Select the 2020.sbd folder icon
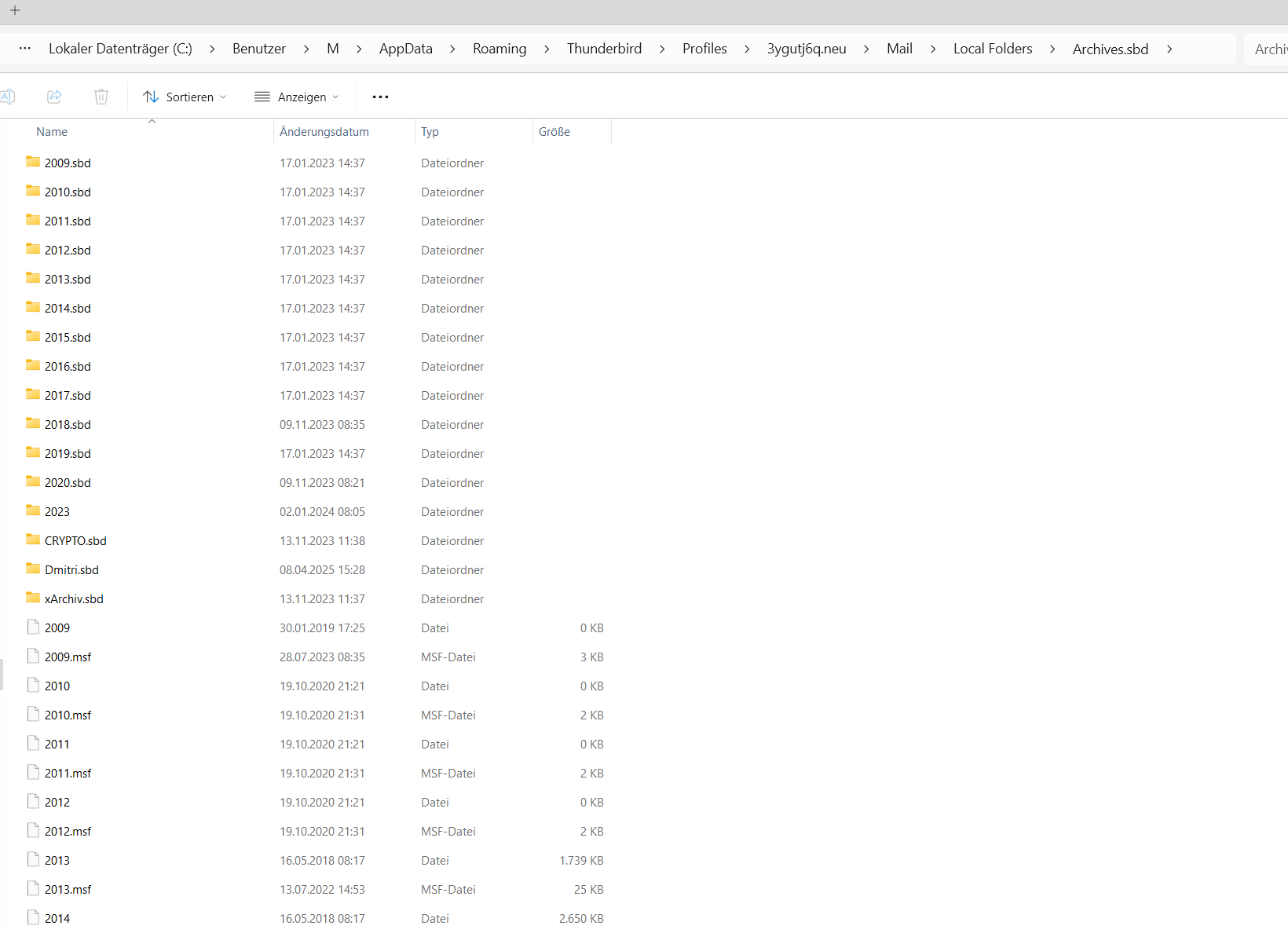 point(33,481)
